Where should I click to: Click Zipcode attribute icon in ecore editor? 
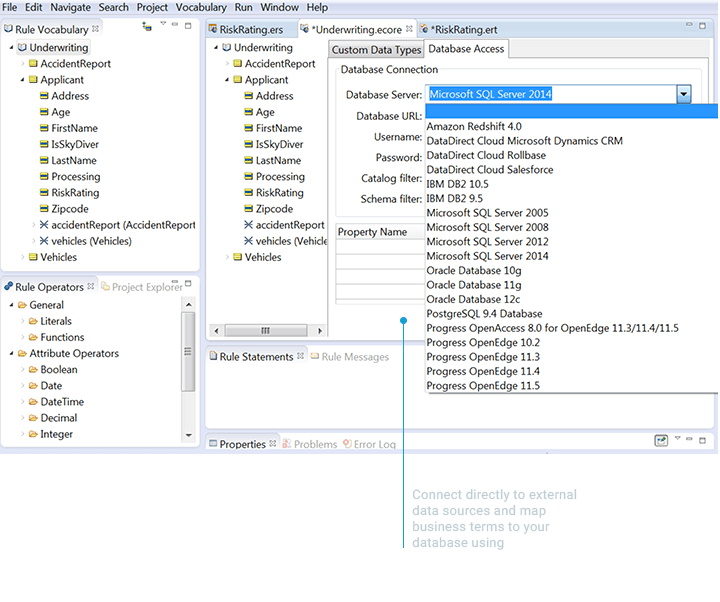point(248,208)
